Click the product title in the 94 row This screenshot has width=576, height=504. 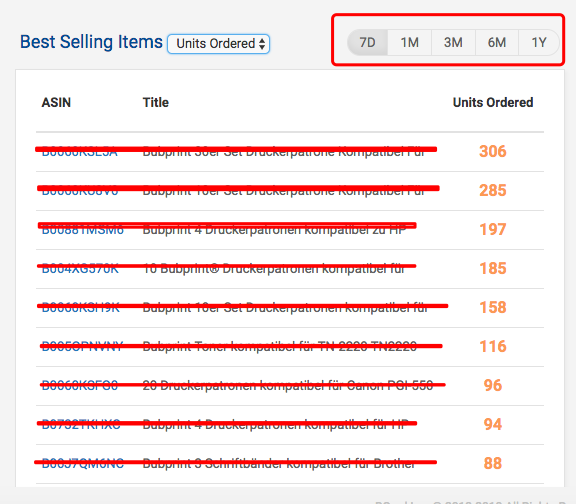pyautogui.click(x=276, y=424)
